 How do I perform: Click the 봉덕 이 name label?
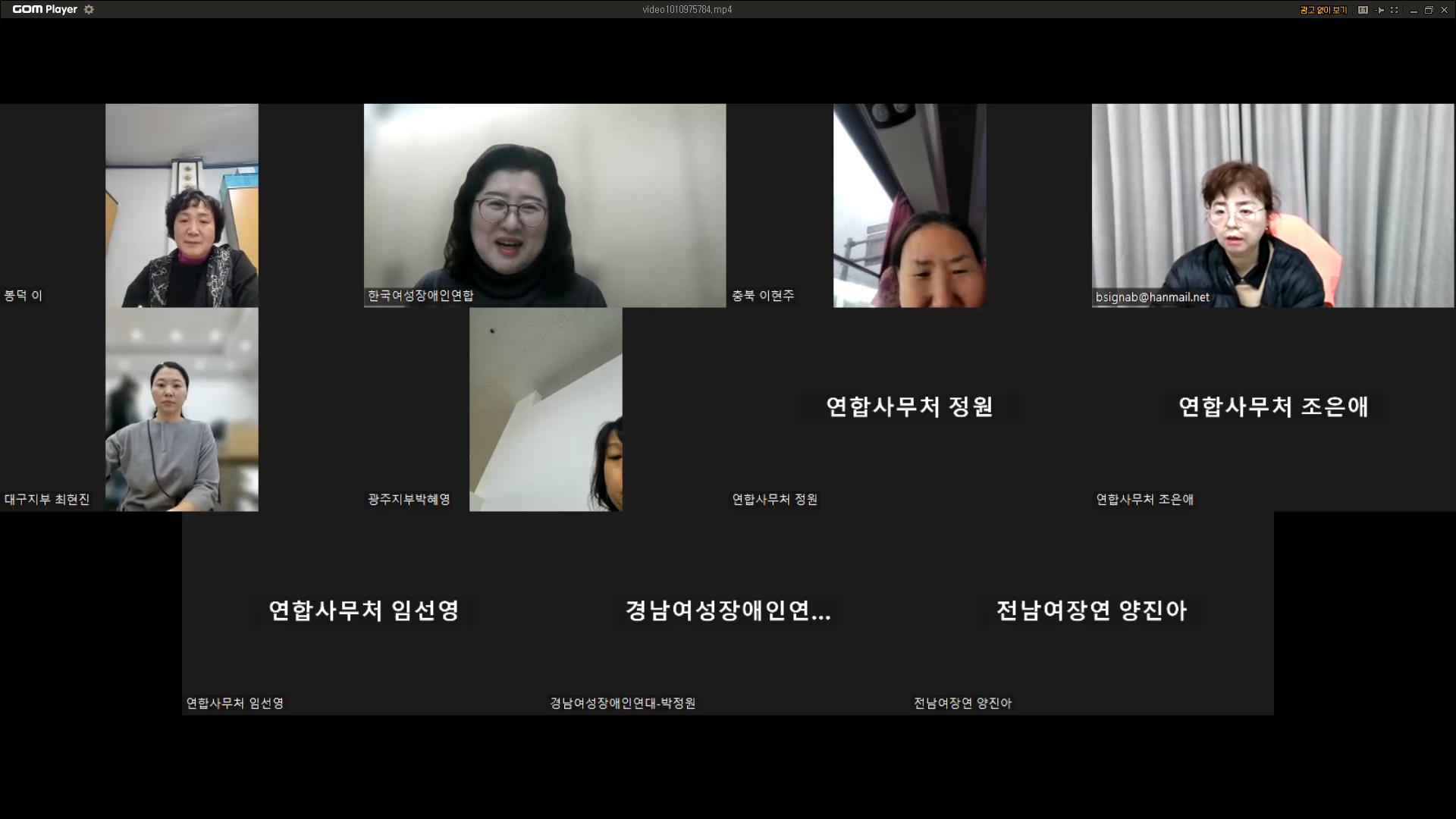(x=24, y=296)
